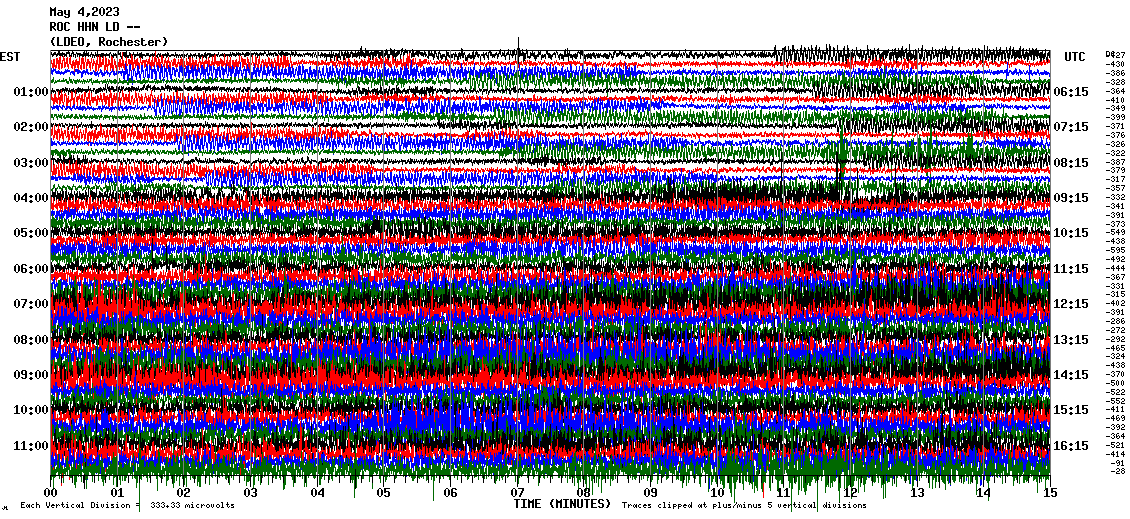Click the 16:15 UTC time label

[1071, 445]
